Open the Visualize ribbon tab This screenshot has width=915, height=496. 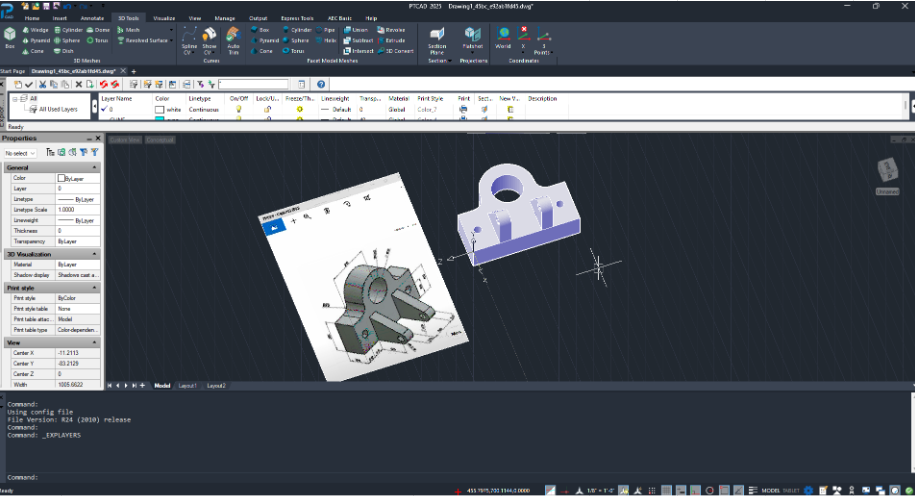pos(164,18)
